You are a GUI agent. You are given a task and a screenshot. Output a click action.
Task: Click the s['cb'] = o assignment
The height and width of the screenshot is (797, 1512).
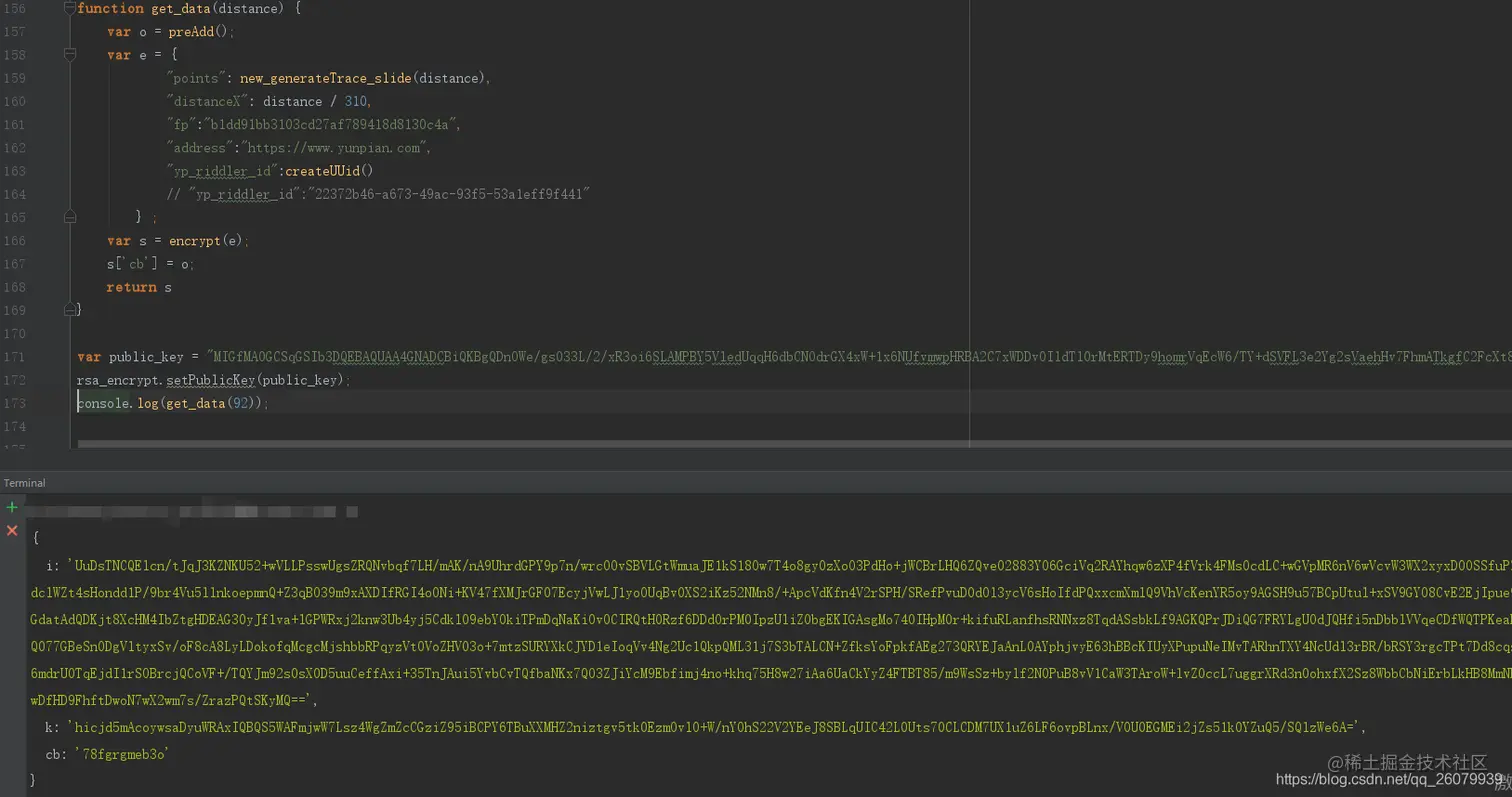coord(149,264)
